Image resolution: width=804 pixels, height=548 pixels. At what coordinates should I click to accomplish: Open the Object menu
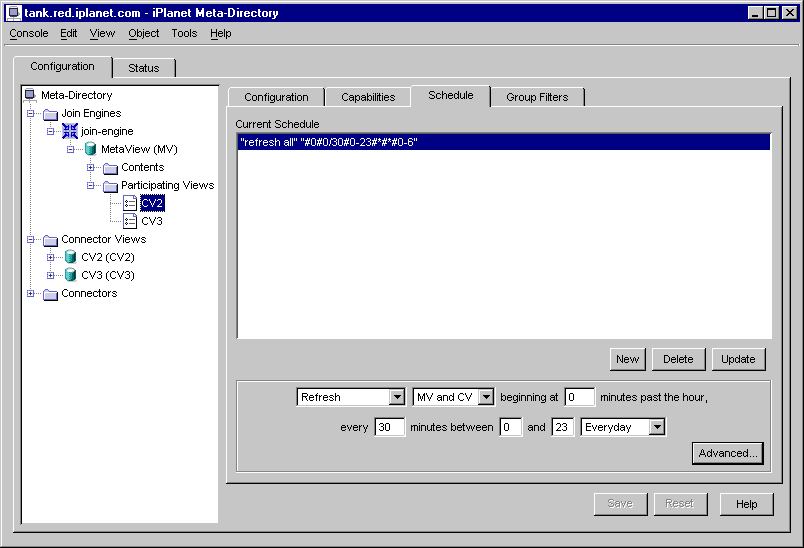tap(144, 33)
